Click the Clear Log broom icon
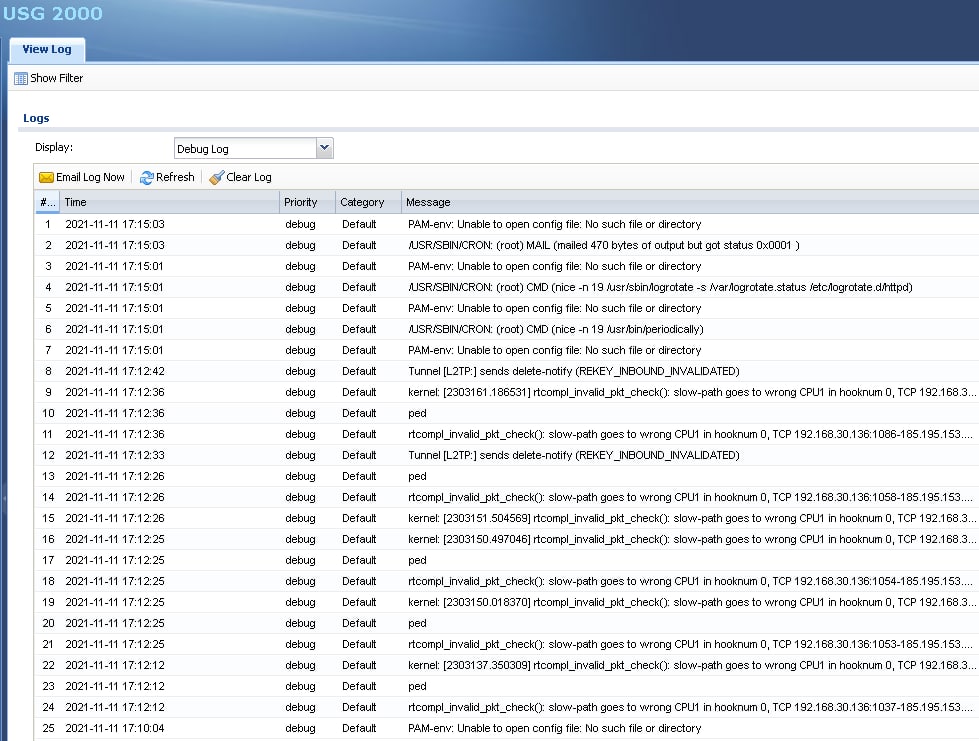The width and height of the screenshot is (979, 741). 217,177
